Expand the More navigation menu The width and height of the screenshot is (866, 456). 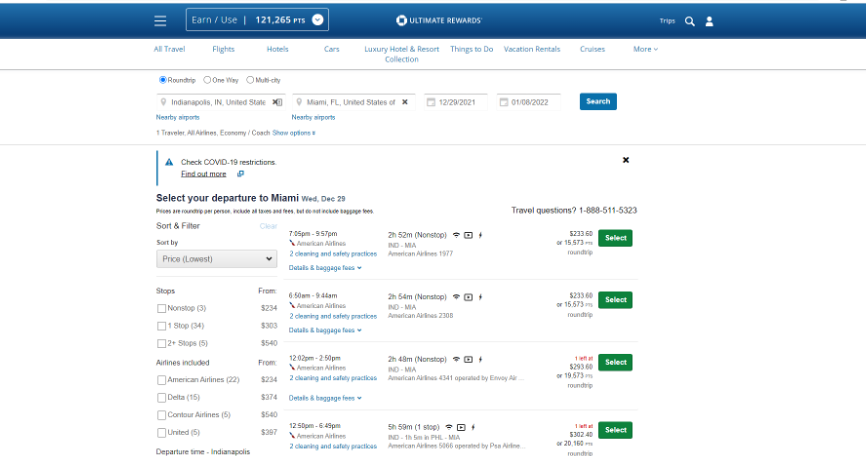(x=645, y=49)
